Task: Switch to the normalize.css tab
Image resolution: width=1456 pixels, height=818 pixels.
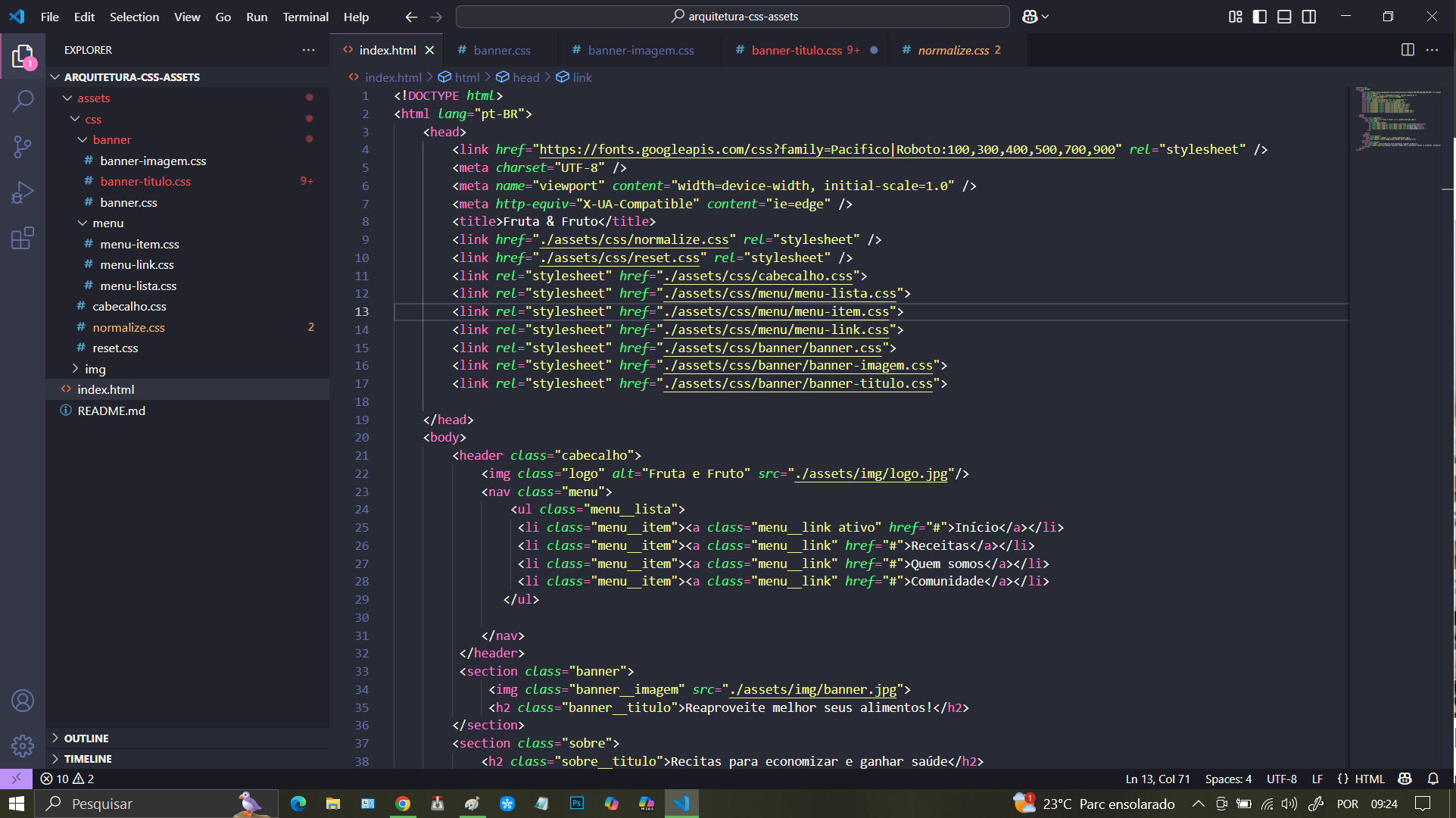Action: pyautogui.click(x=959, y=50)
